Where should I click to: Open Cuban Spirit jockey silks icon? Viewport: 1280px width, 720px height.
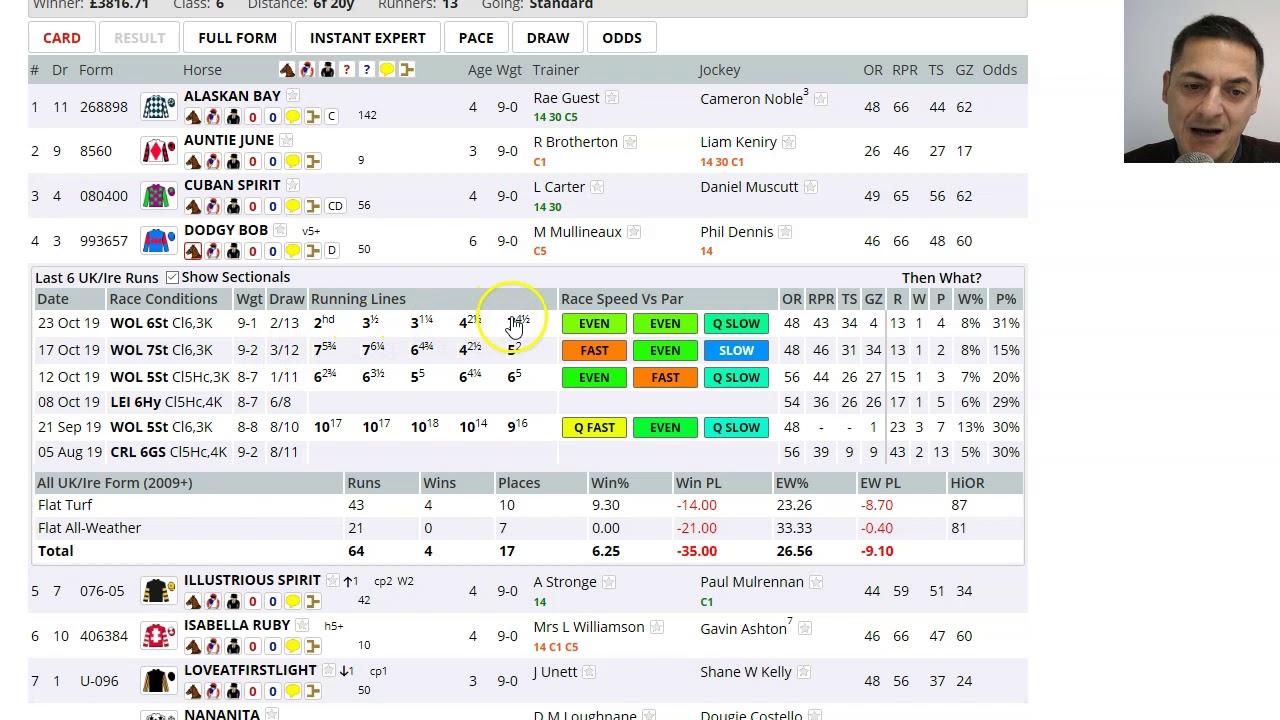(212, 206)
